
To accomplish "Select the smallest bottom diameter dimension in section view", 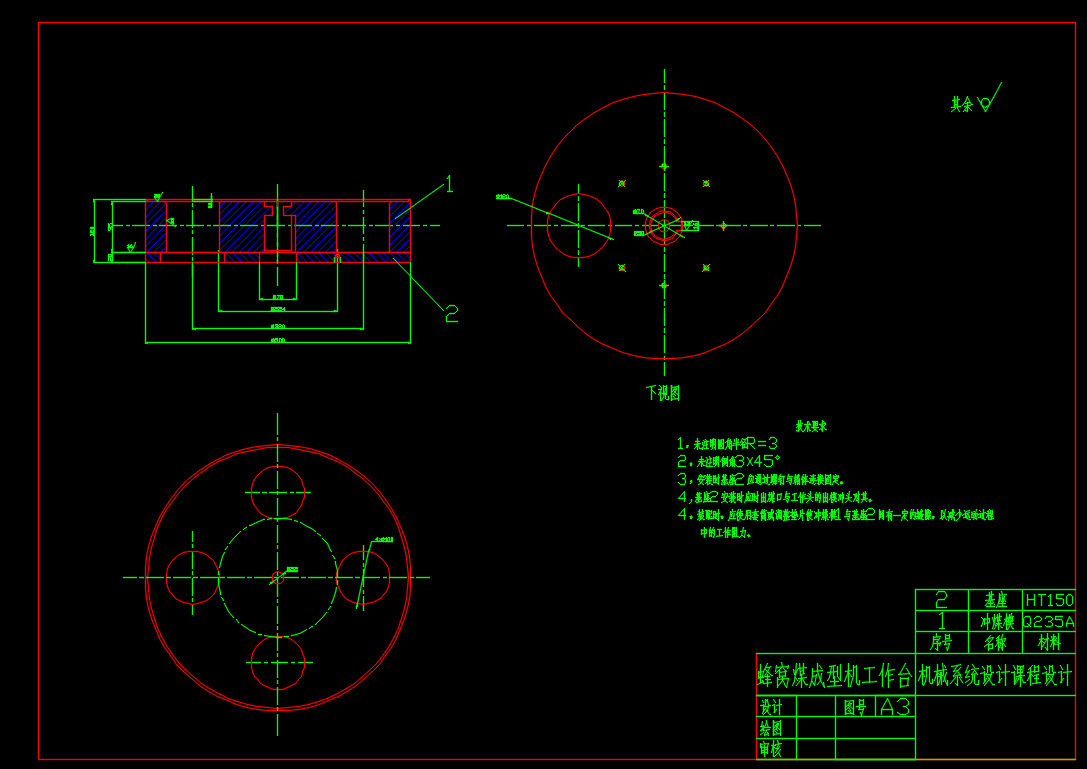I will (278, 297).
